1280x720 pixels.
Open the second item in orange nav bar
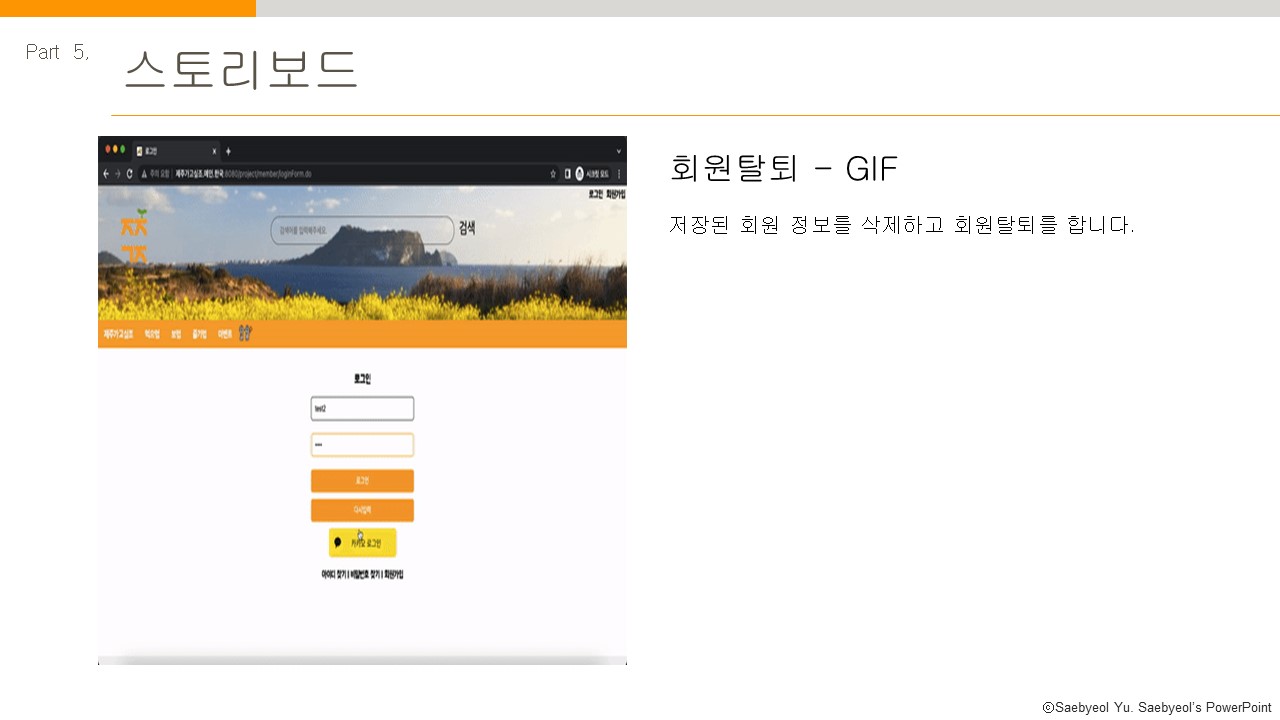point(152,334)
